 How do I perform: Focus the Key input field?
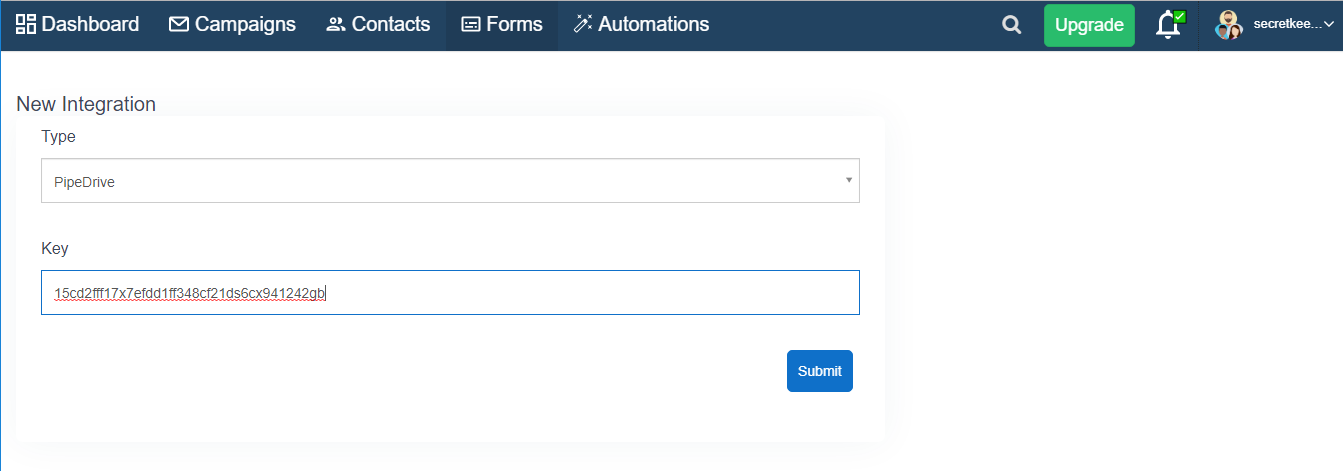(450, 293)
